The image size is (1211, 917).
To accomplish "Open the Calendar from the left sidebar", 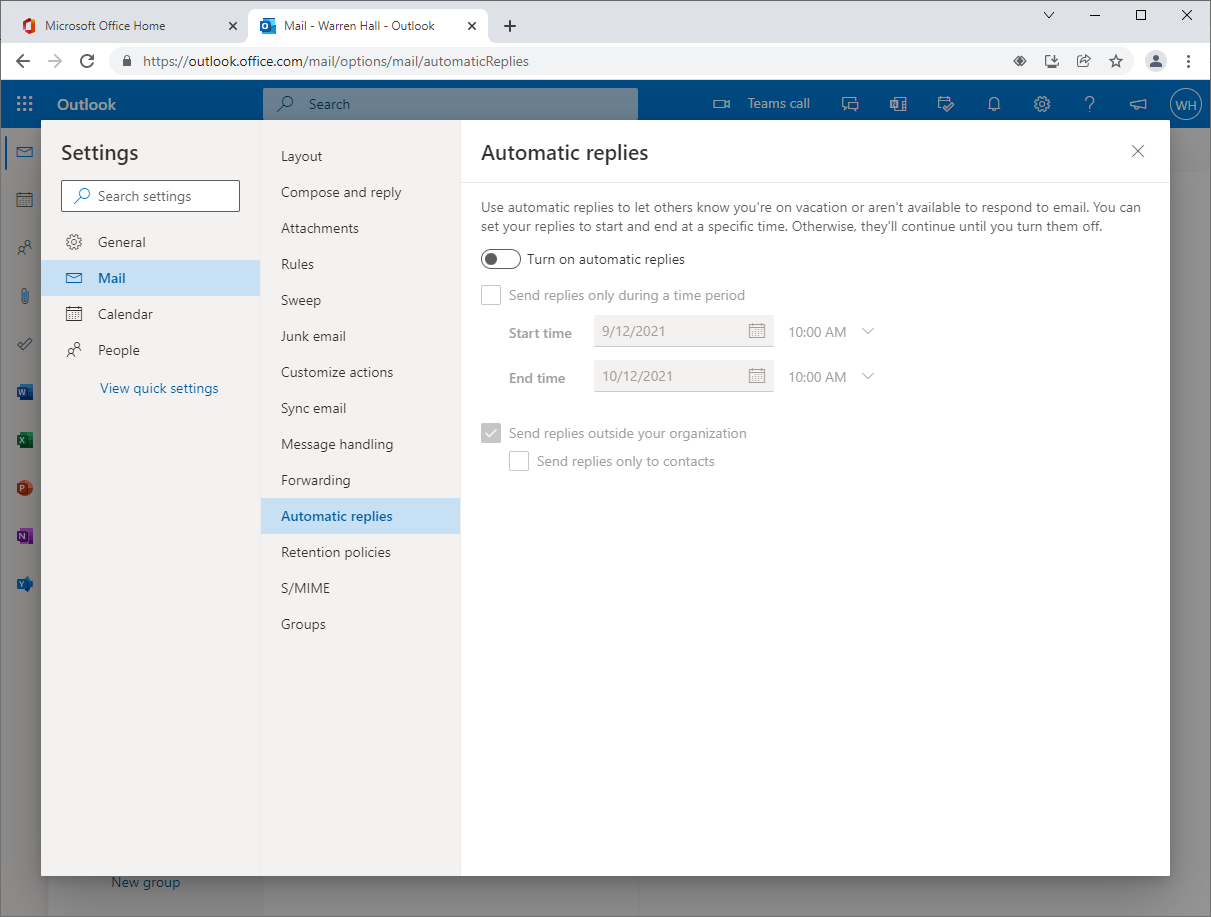I will (x=24, y=200).
